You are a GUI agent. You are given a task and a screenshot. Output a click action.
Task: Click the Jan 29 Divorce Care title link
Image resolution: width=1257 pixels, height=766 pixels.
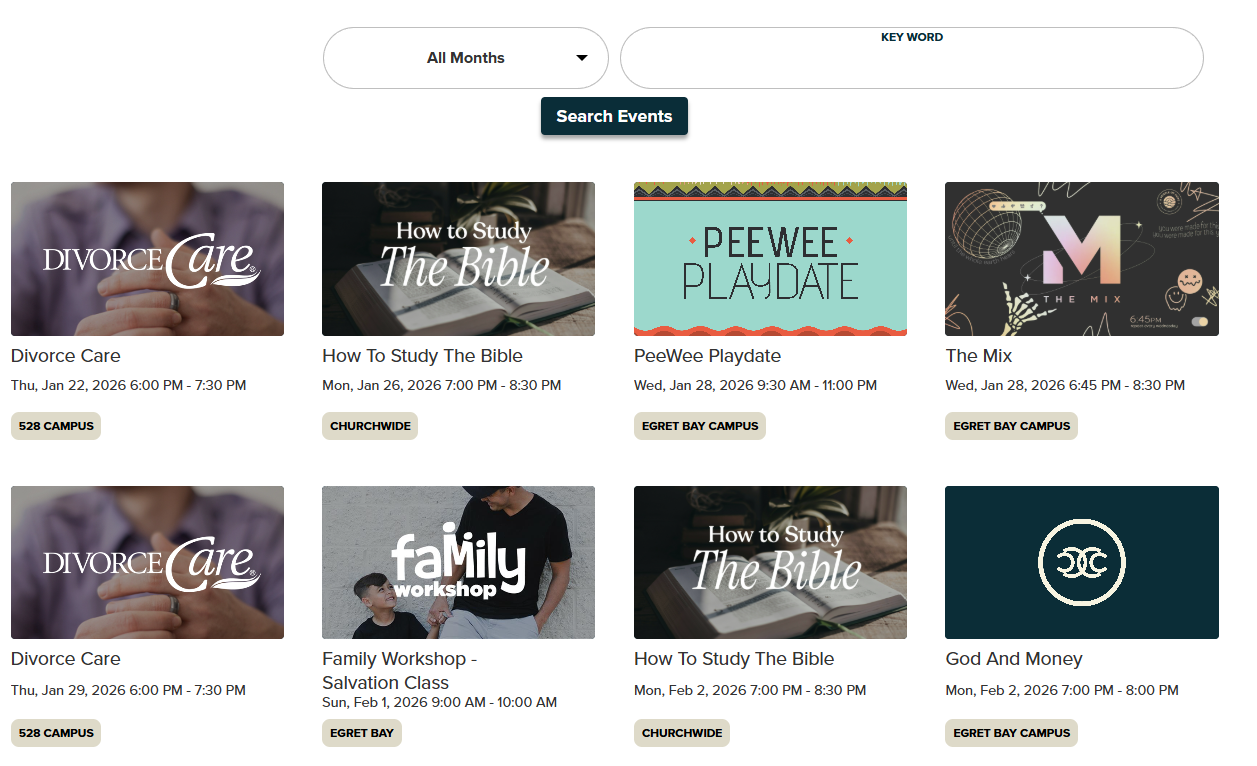pos(66,659)
